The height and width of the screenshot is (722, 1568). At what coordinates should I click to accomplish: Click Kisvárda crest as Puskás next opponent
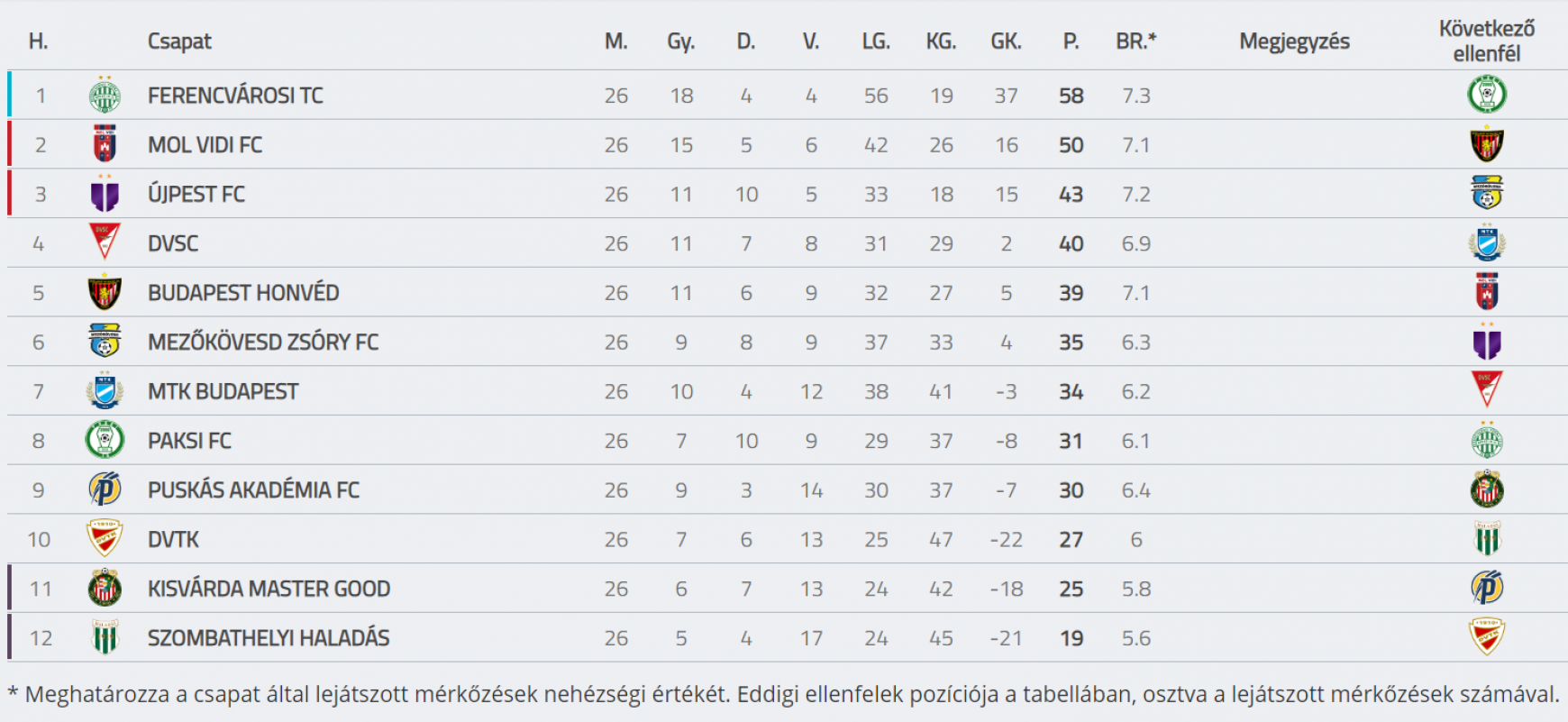(1487, 489)
